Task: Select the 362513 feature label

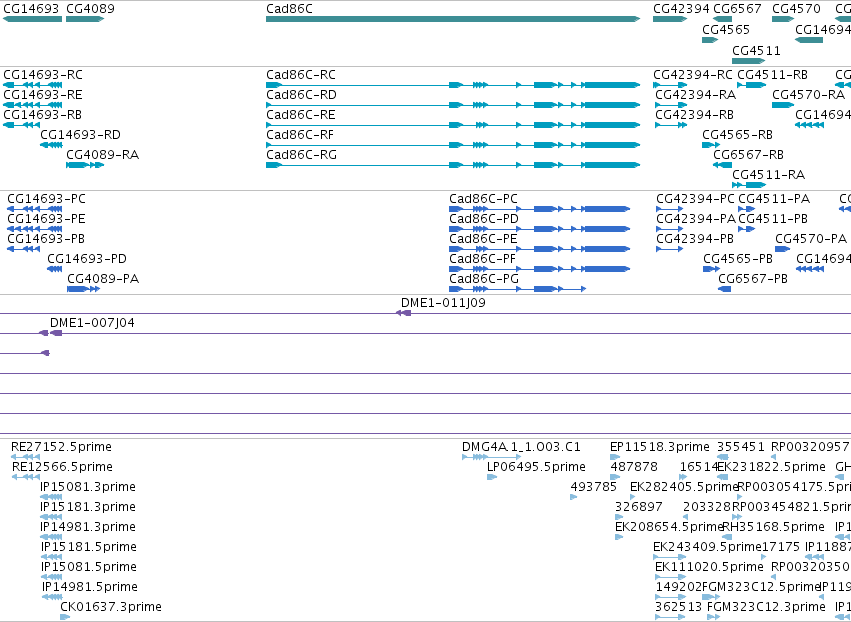Action: (678, 606)
